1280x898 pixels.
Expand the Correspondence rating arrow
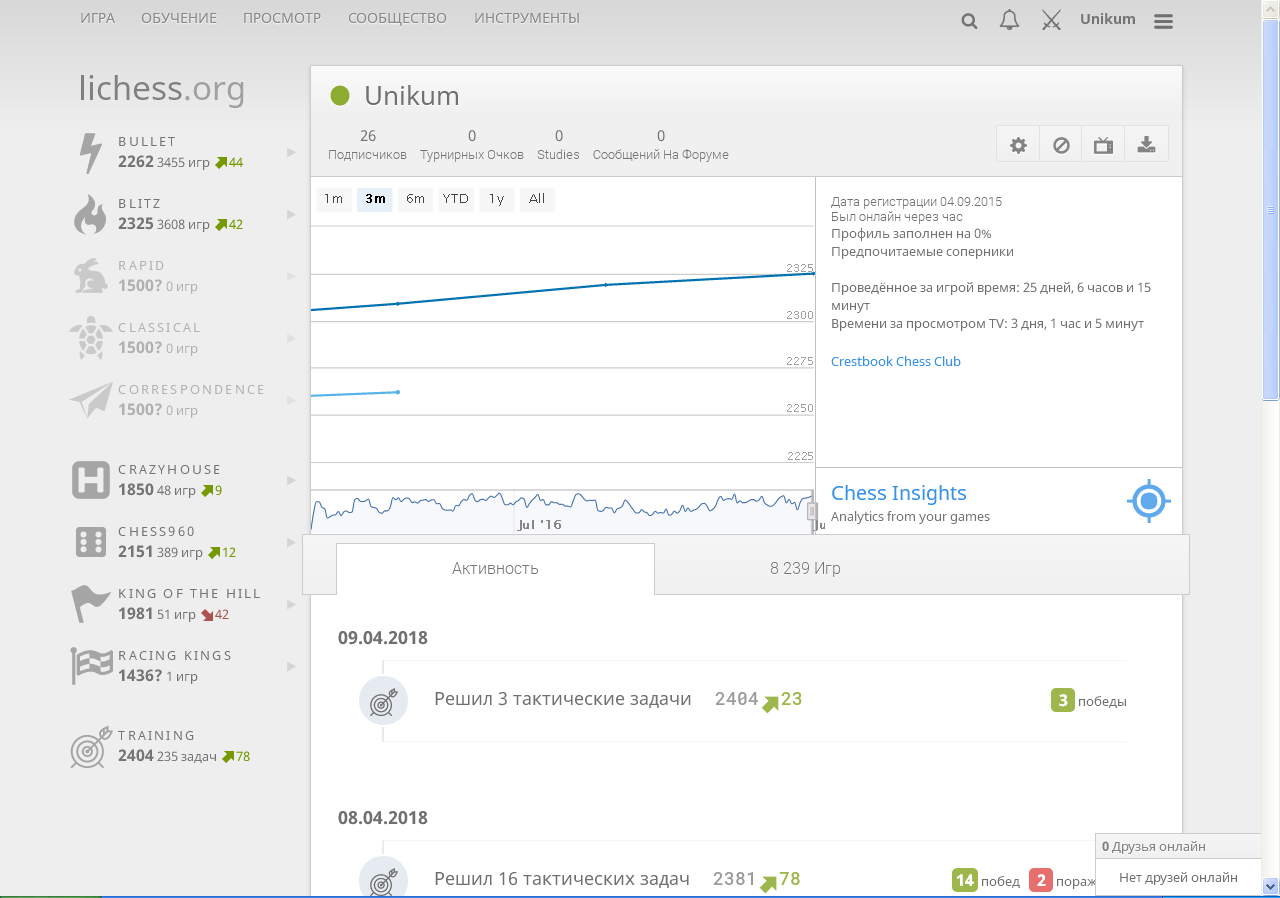pyautogui.click(x=292, y=400)
